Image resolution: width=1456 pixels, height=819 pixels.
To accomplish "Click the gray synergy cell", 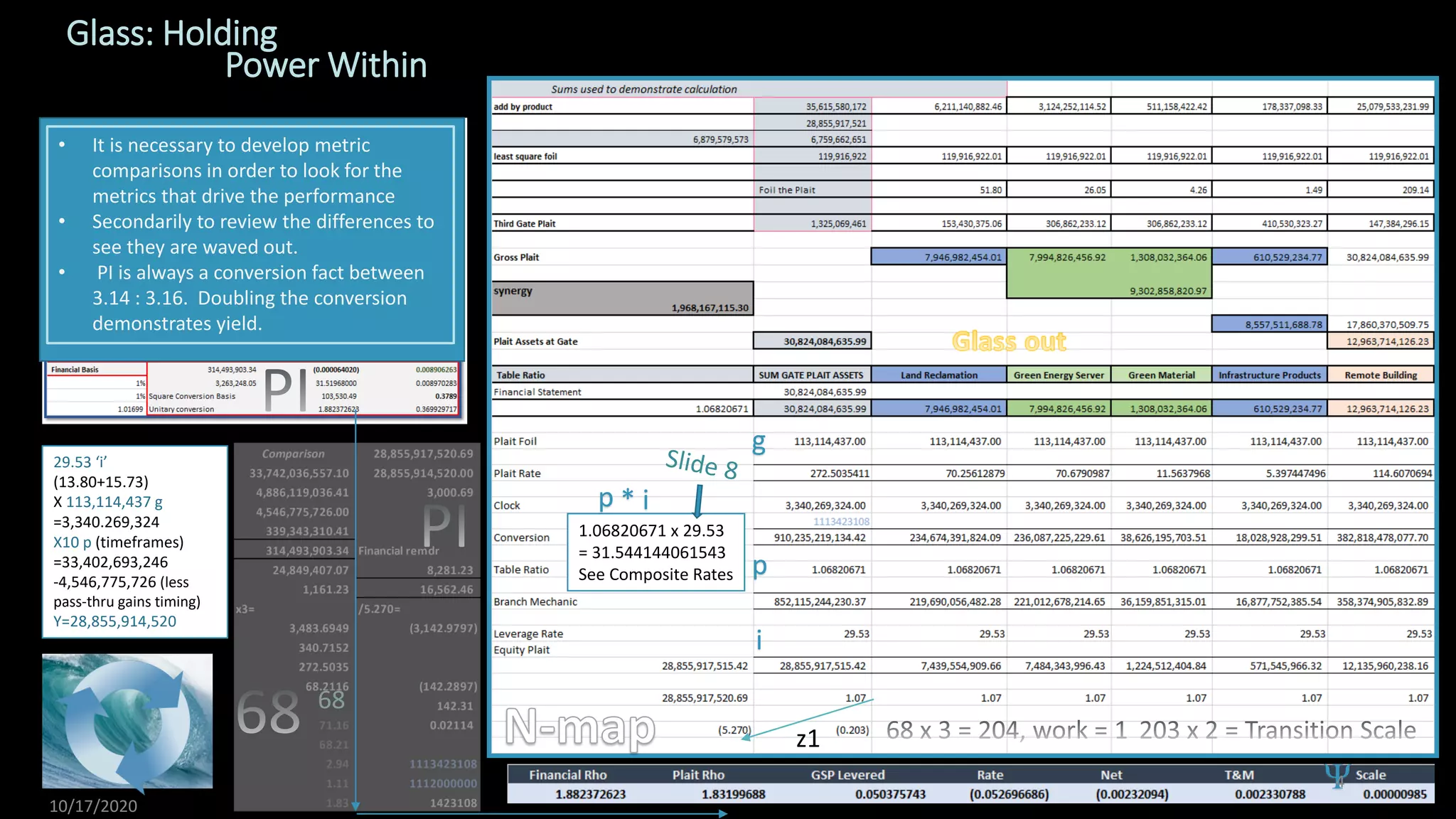I will [x=622, y=298].
